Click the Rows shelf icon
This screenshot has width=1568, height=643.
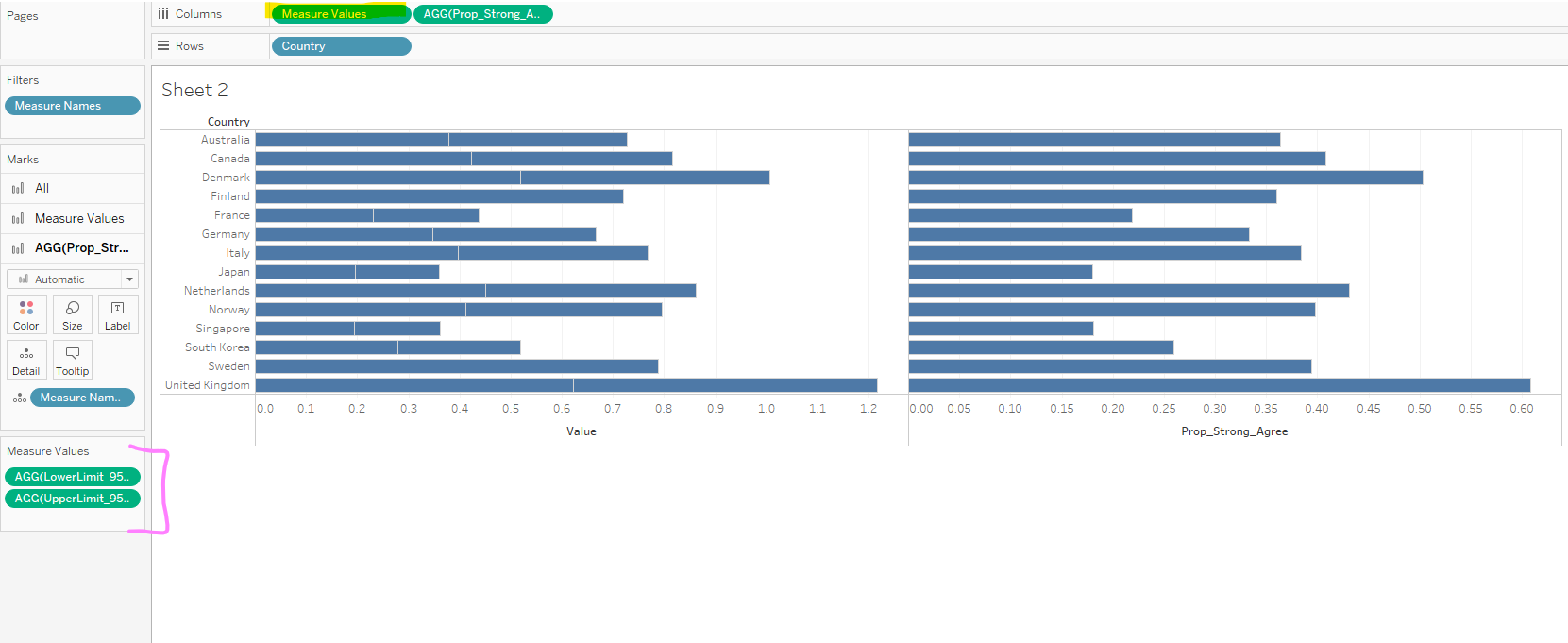163,46
